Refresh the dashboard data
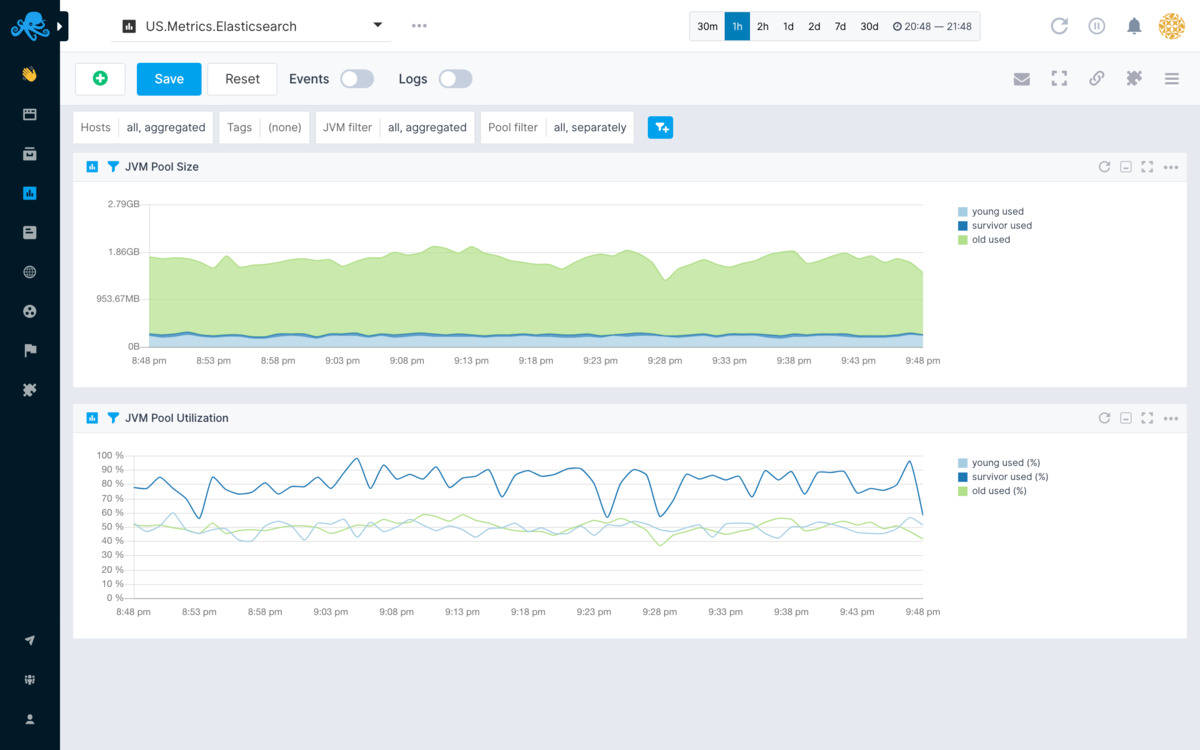 pyautogui.click(x=1059, y=26)
